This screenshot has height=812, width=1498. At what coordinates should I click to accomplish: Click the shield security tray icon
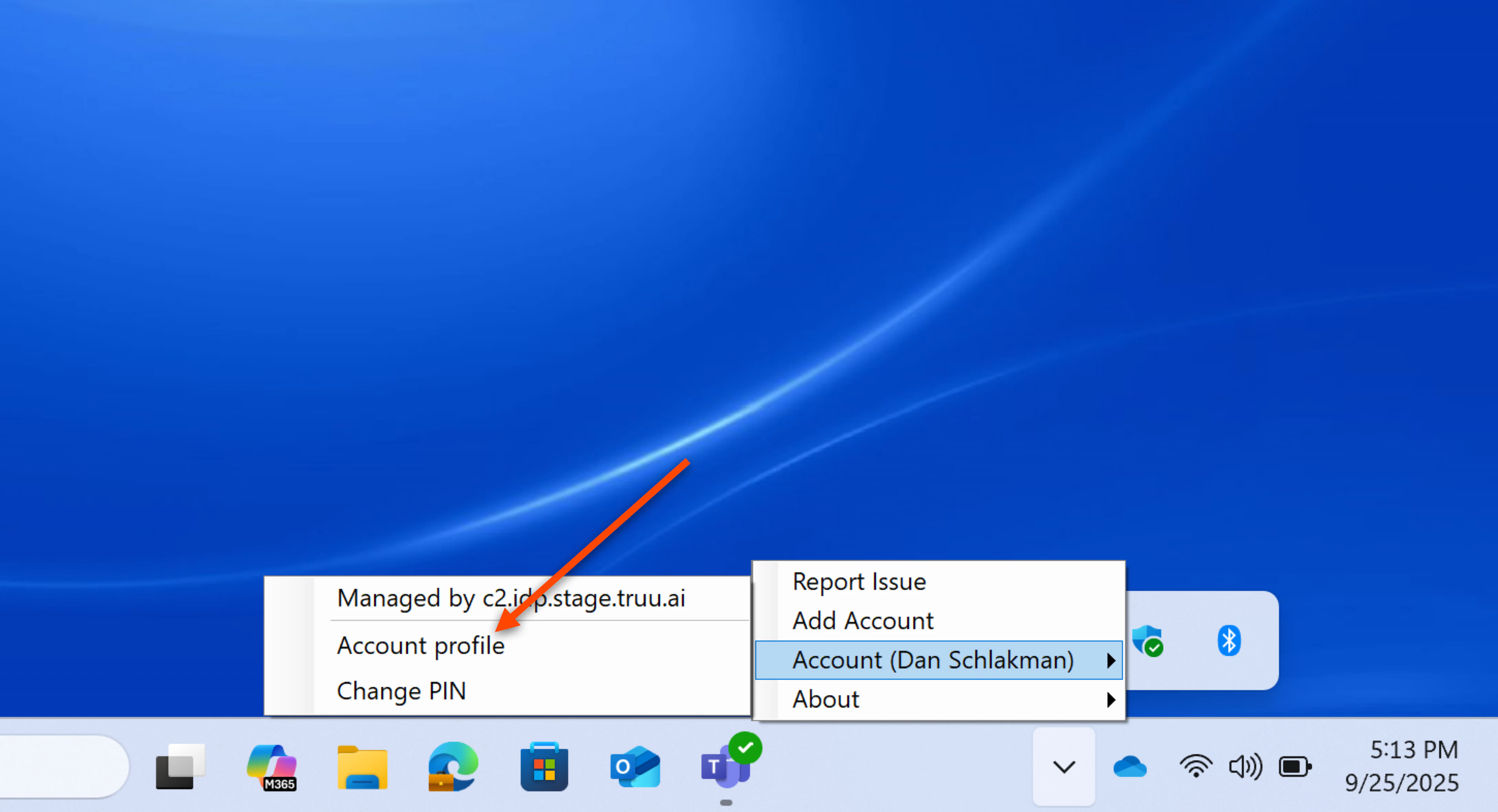coord(1147,641)
